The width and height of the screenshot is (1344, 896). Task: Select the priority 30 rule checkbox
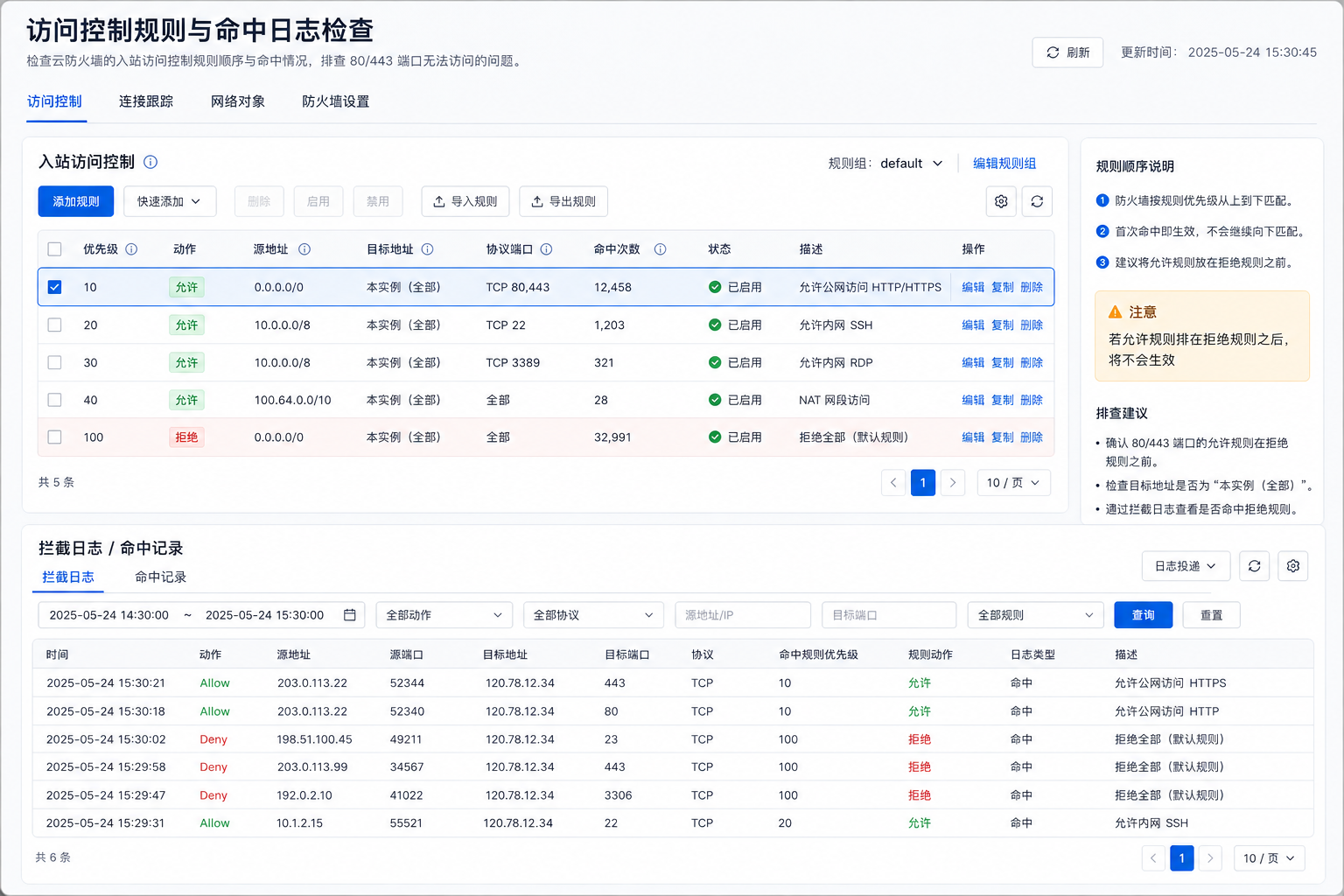click(54, 362)
